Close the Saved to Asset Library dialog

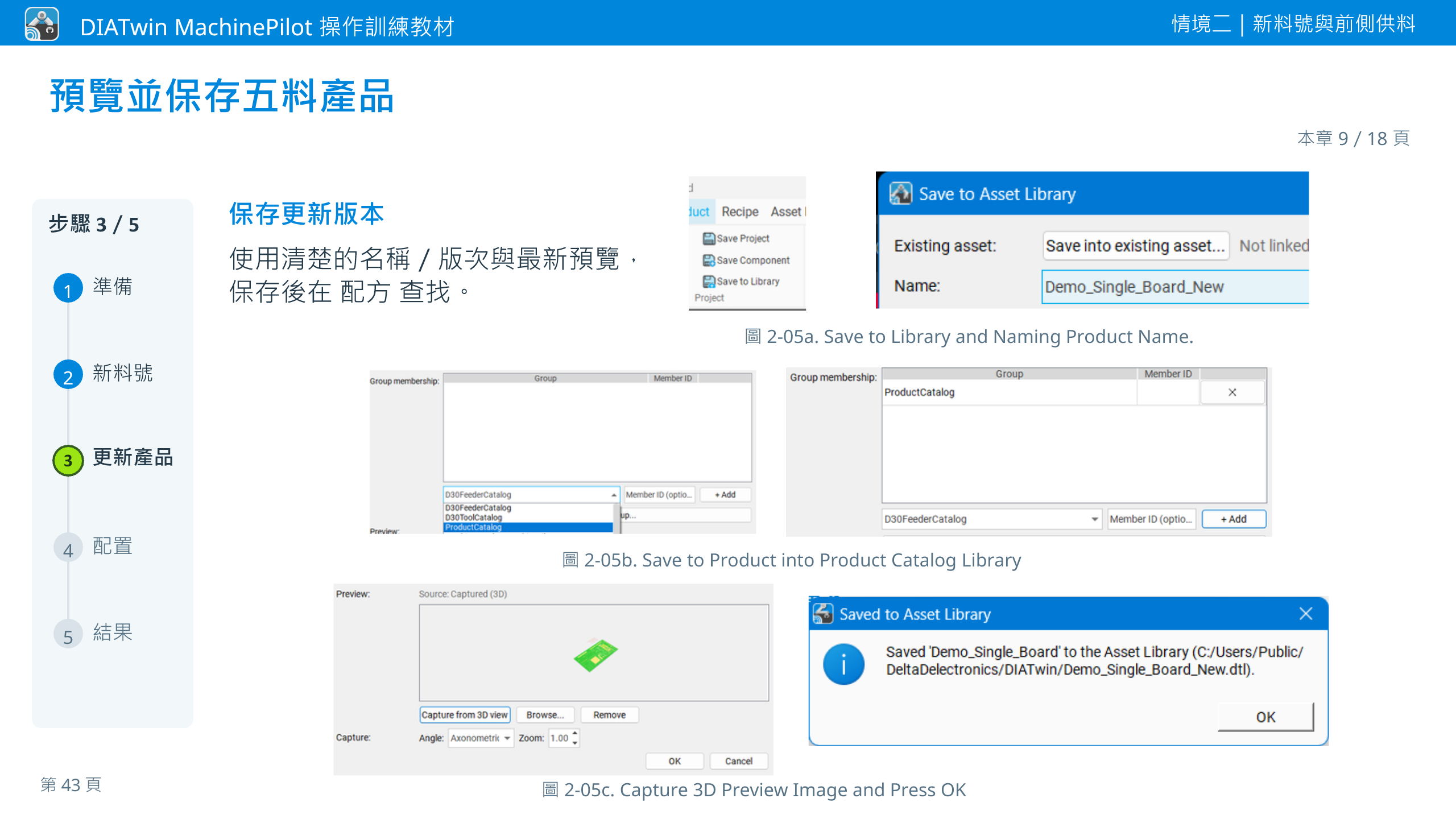pyautogui.click(x=1305, y=614)
